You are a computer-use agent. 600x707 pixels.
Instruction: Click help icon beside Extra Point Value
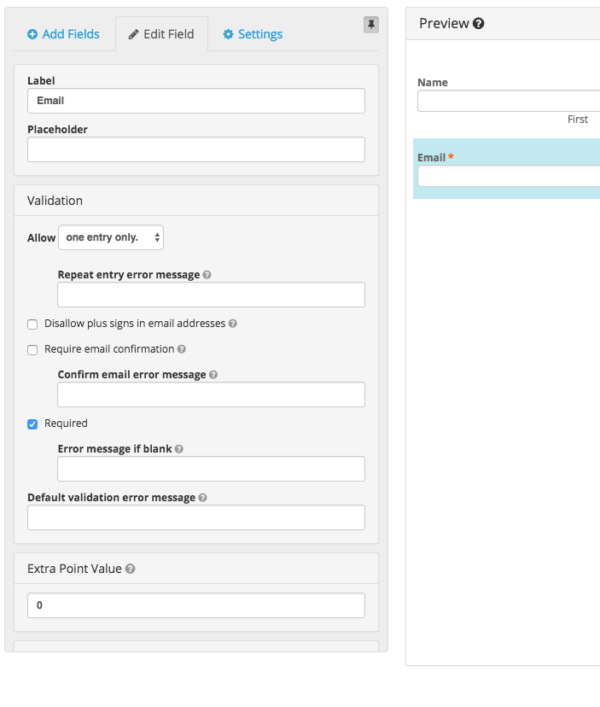[x=131, y=569]
